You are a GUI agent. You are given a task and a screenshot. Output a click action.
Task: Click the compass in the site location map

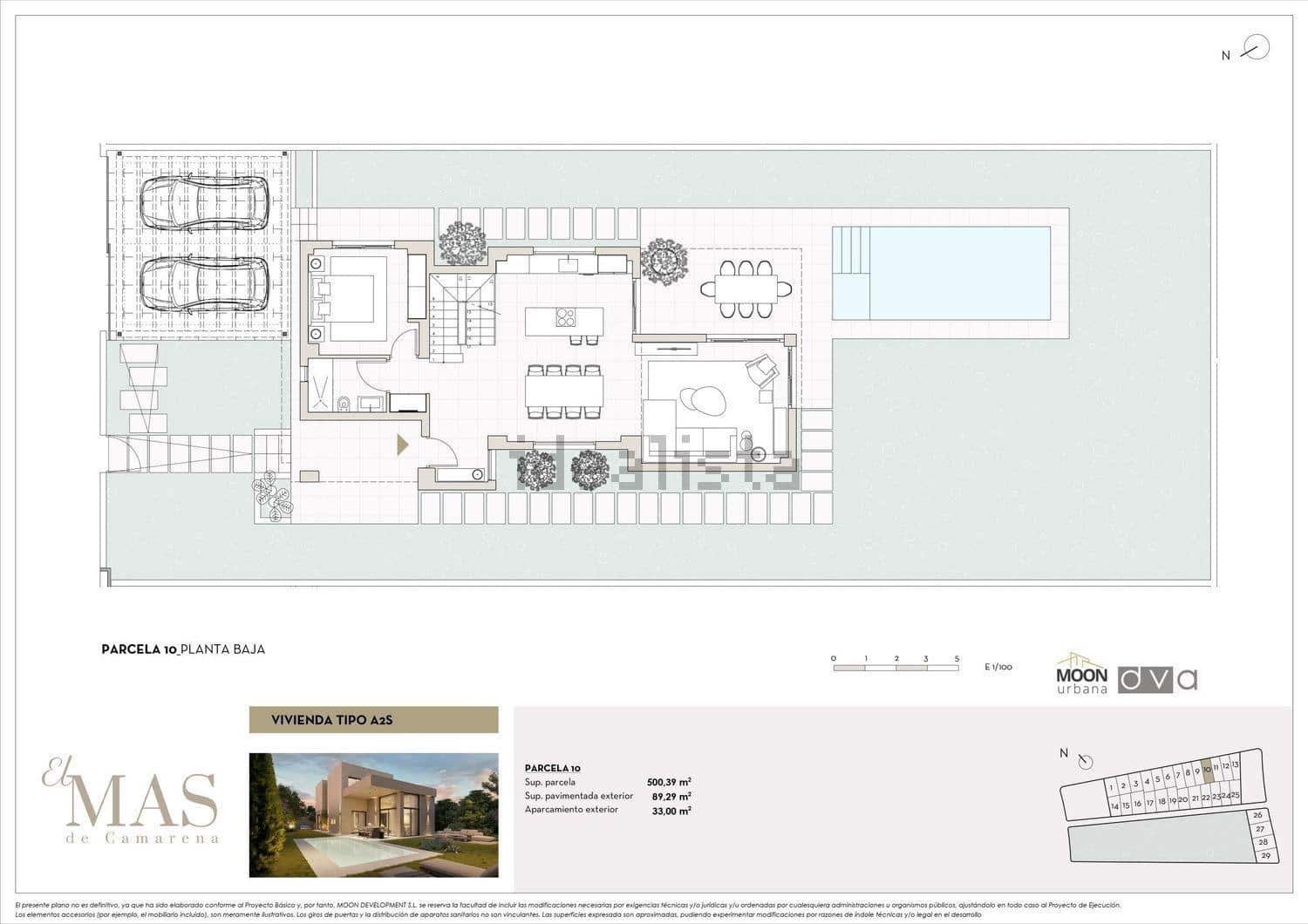1086,763
